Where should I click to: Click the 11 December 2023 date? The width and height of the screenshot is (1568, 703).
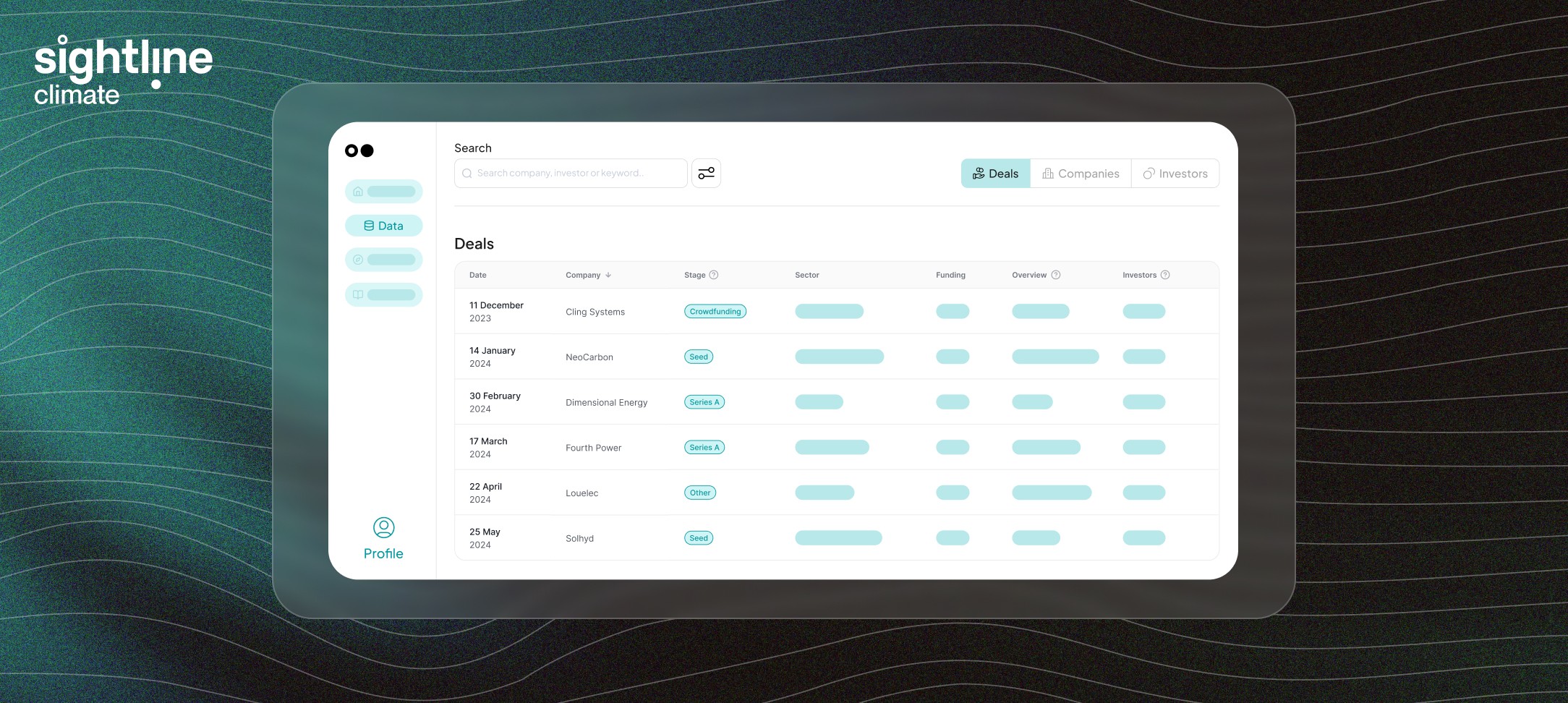(x=496, y=312)
